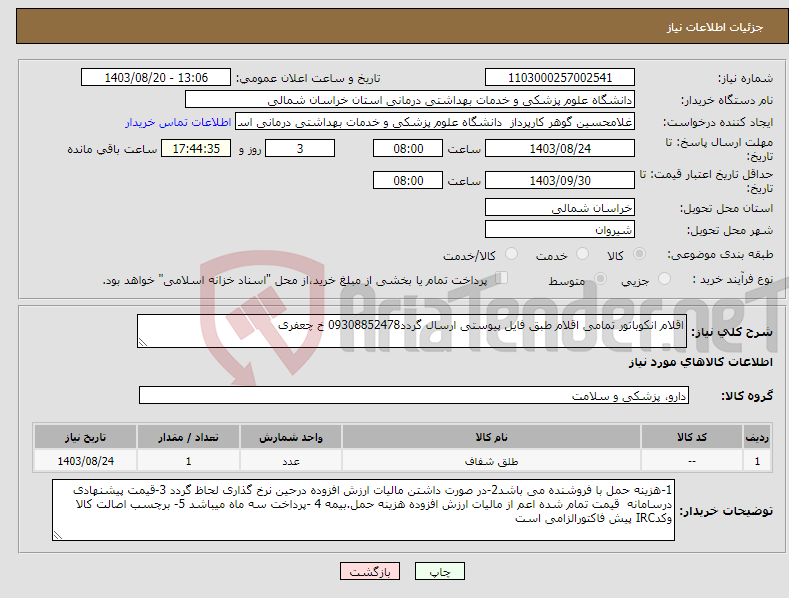Click the resize handle of شرح کلی نیاز textarea
The height and width of the screenshot is (598, 789).
pos(143,342)
